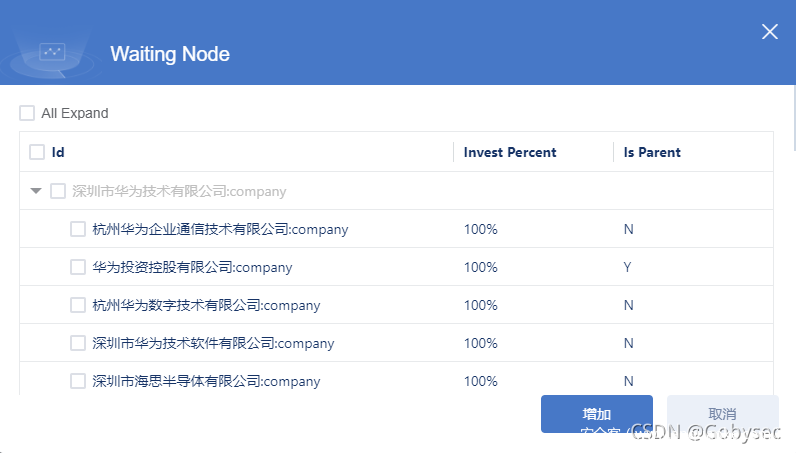Click the All Expand label text
Screen dimensions: 796x453
[75, 113]
